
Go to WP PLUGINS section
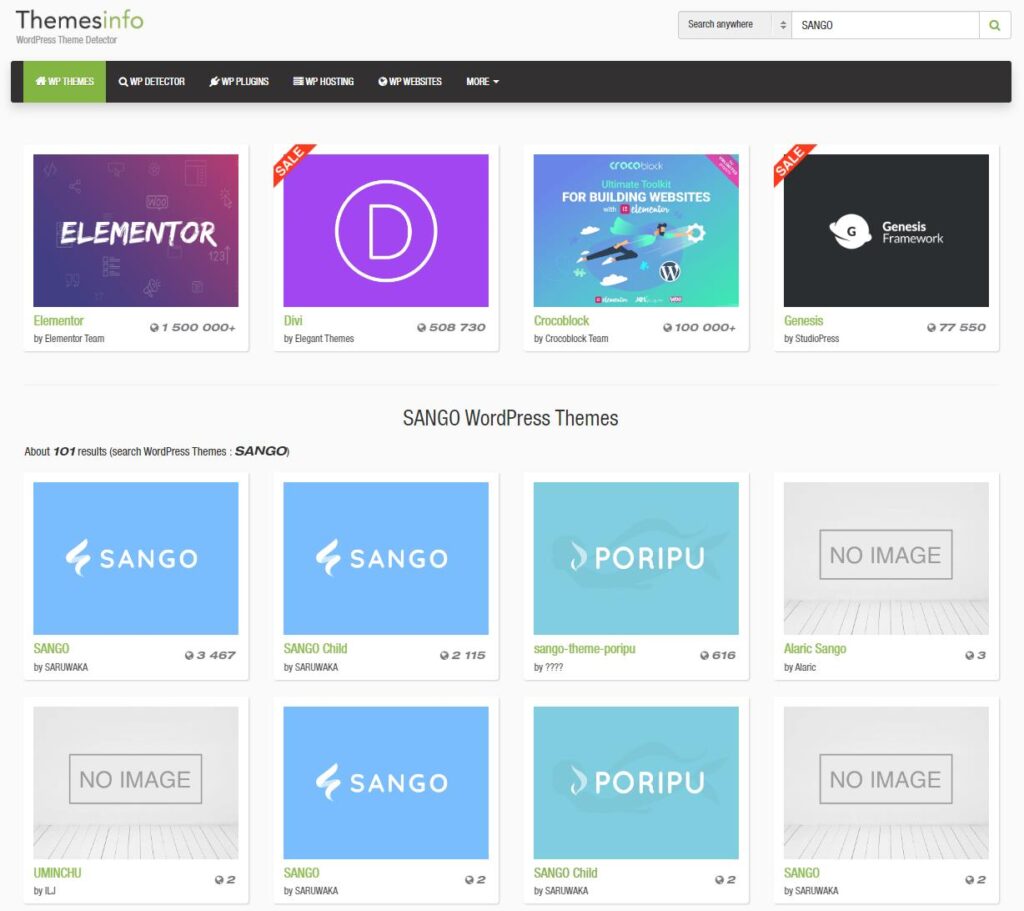click(239, 82)
